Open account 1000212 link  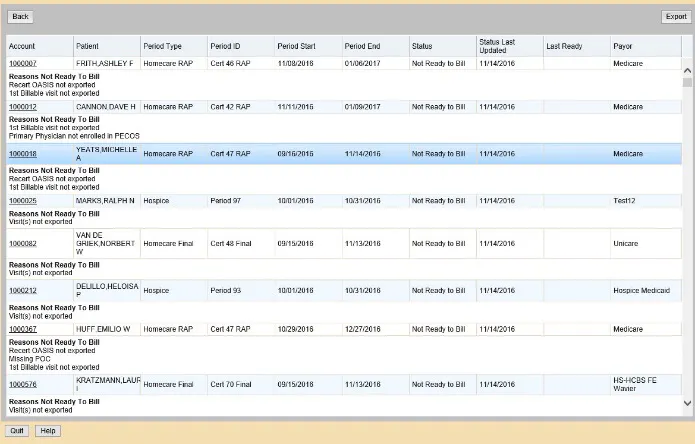click(23, 291)
